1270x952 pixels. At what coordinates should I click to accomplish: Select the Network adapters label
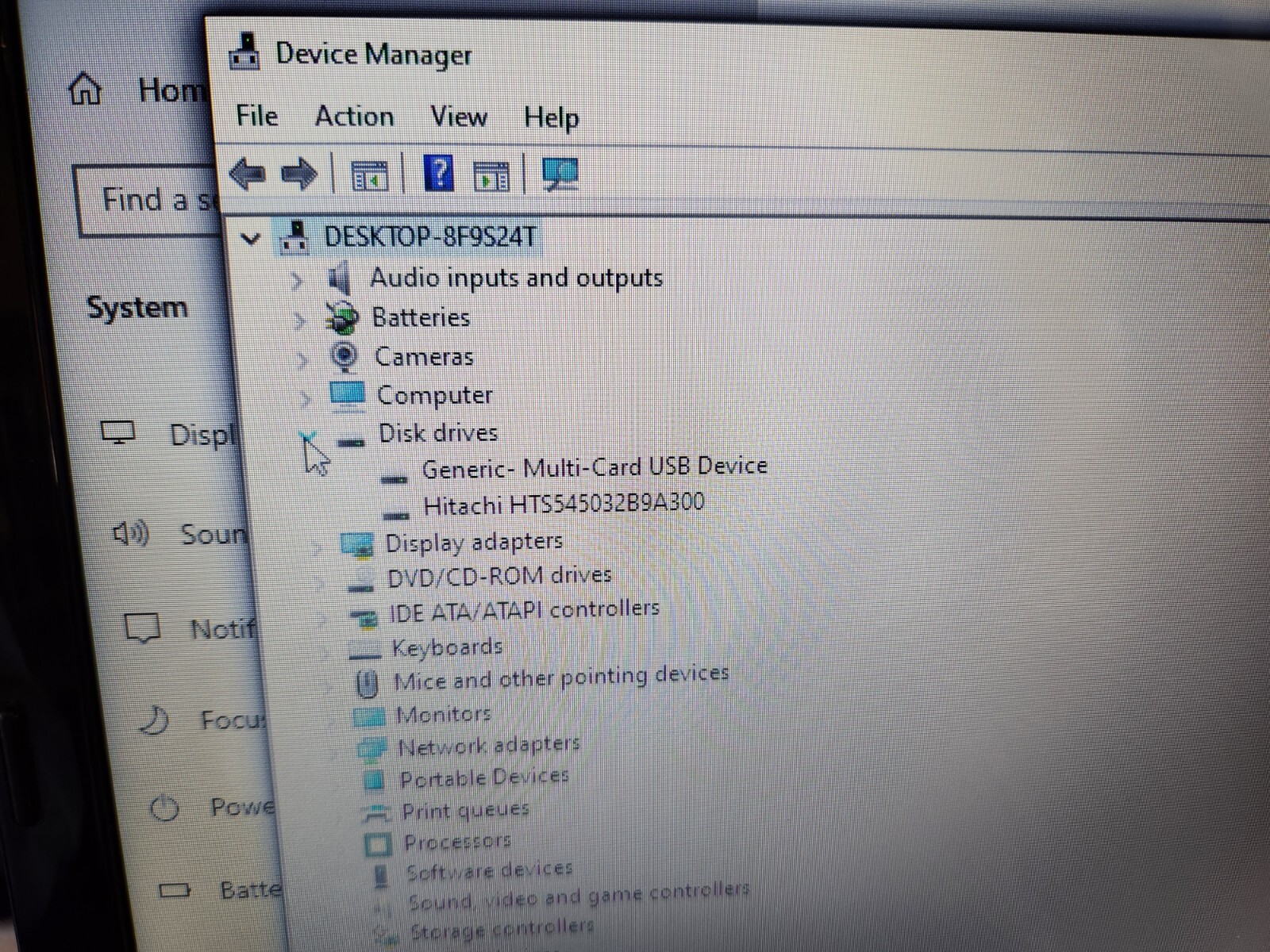489,746
